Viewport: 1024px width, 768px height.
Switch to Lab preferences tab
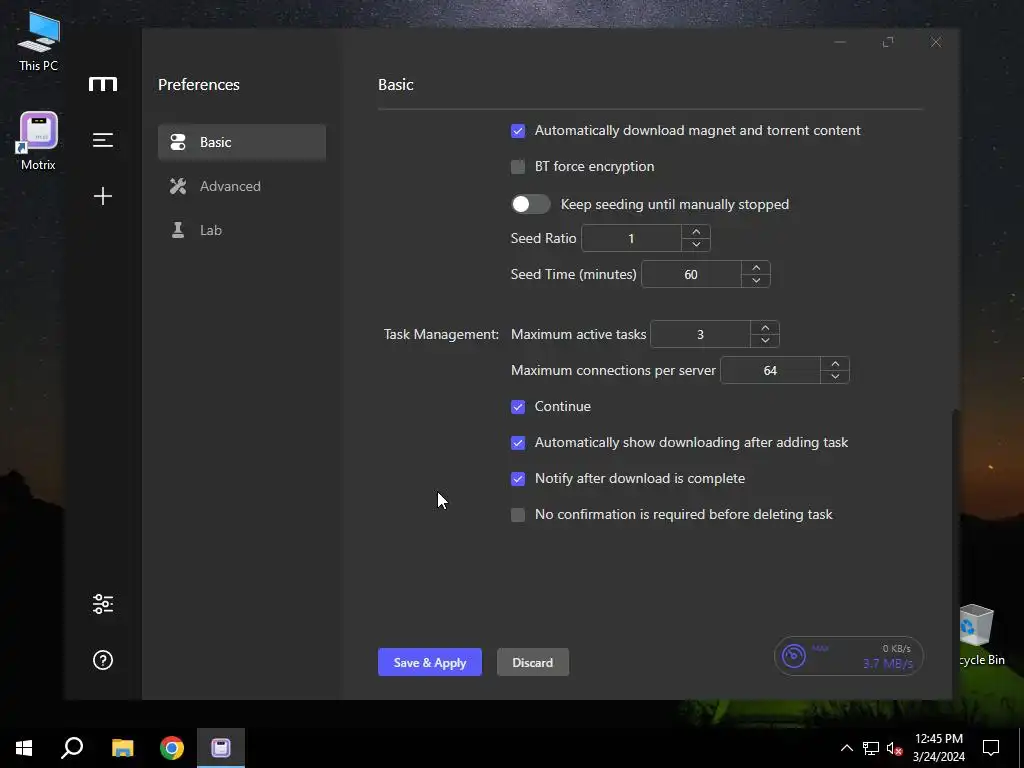(x=242, y=230)
